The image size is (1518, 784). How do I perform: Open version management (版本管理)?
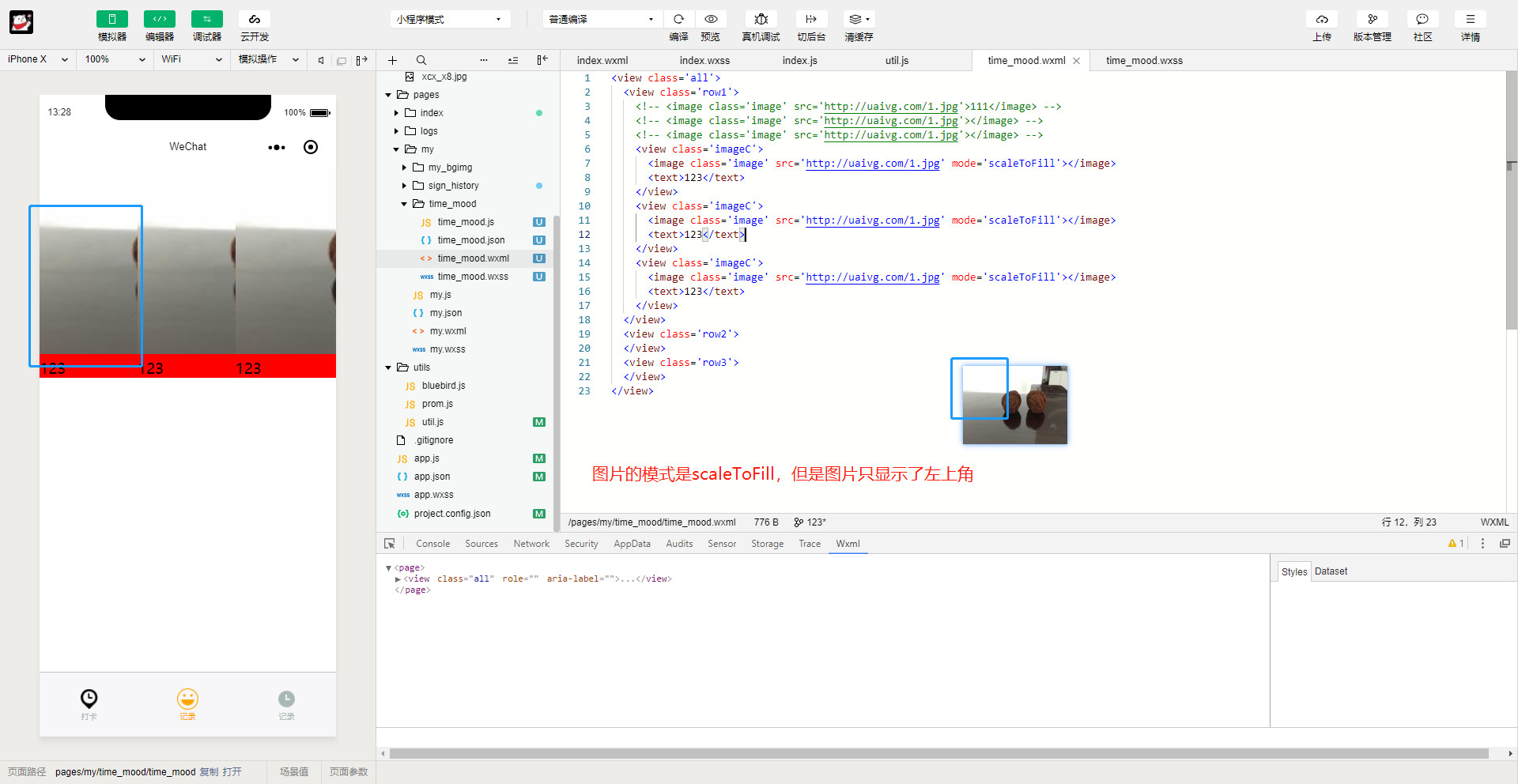point(1373,19)
